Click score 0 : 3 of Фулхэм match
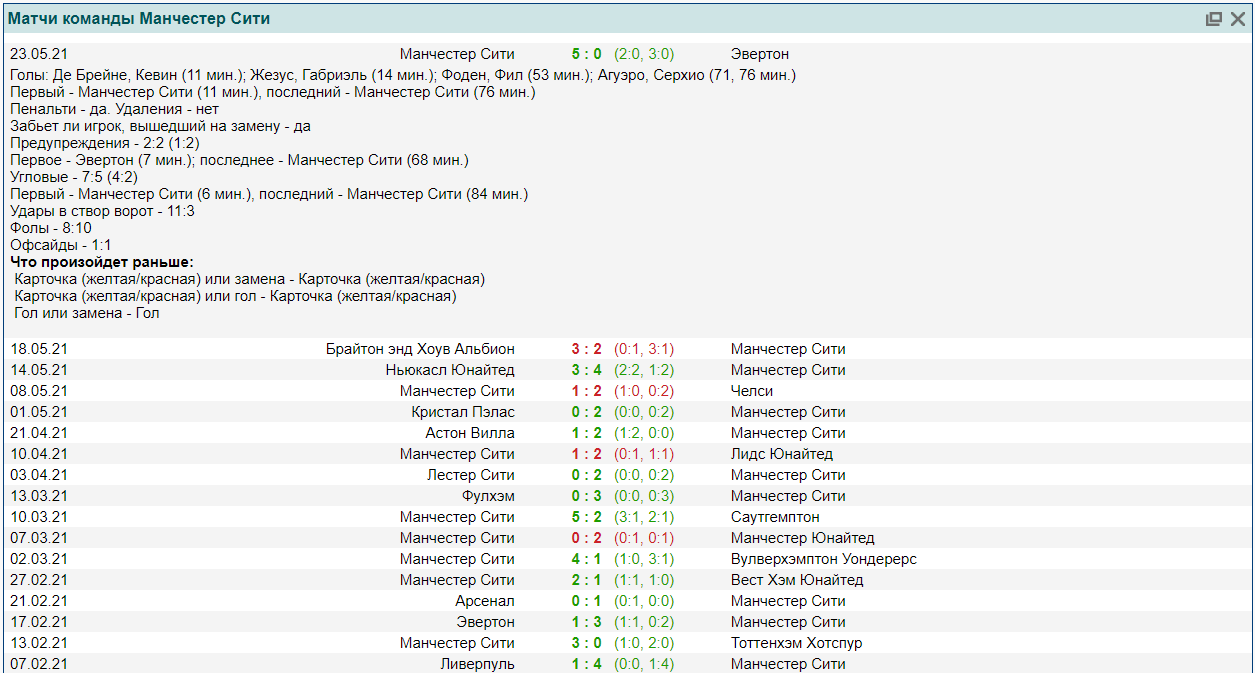 [x=587, y=496]
